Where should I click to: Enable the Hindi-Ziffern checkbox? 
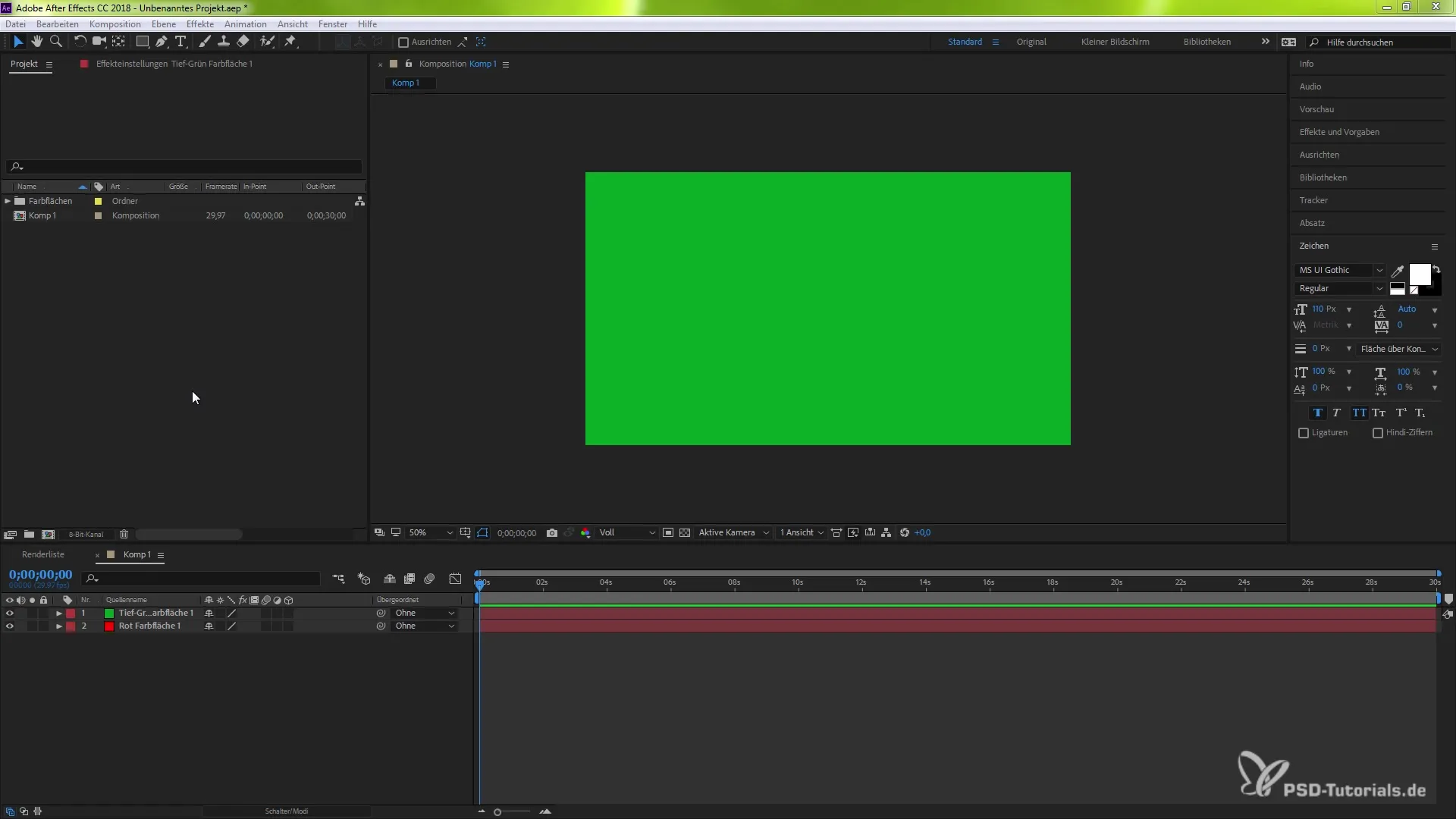coord(1378,433)
